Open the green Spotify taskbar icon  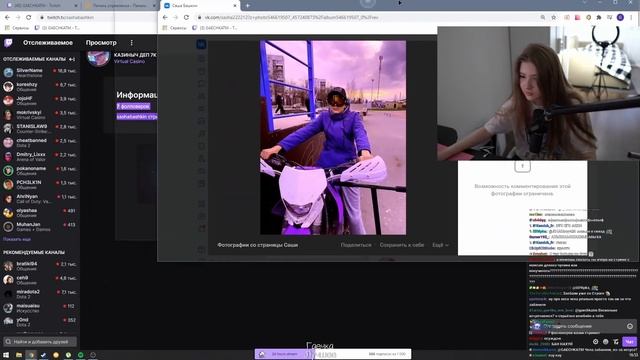click(x=80, y=355)
